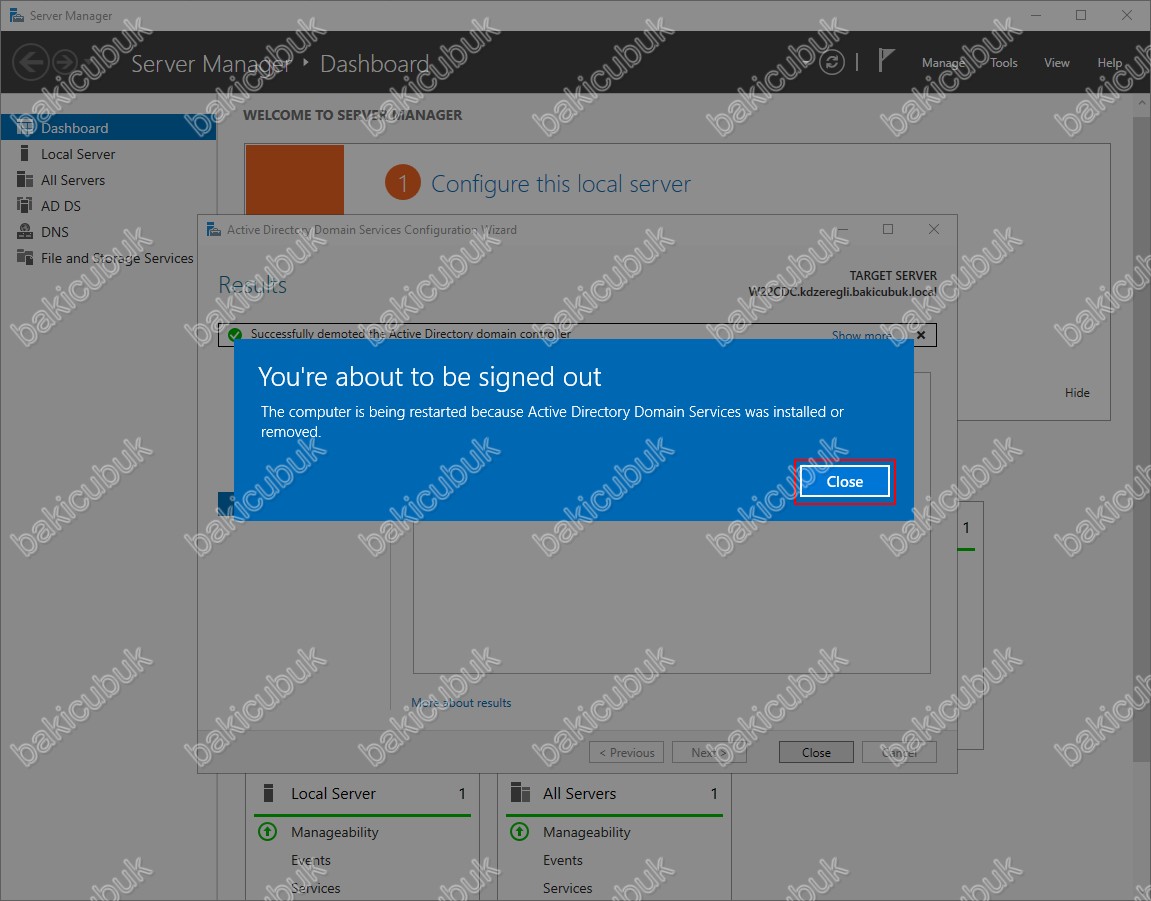Viewport: 1151px width, 901px height.
Task: Select Local Server in the sidebar
Action: coord(109,154)
